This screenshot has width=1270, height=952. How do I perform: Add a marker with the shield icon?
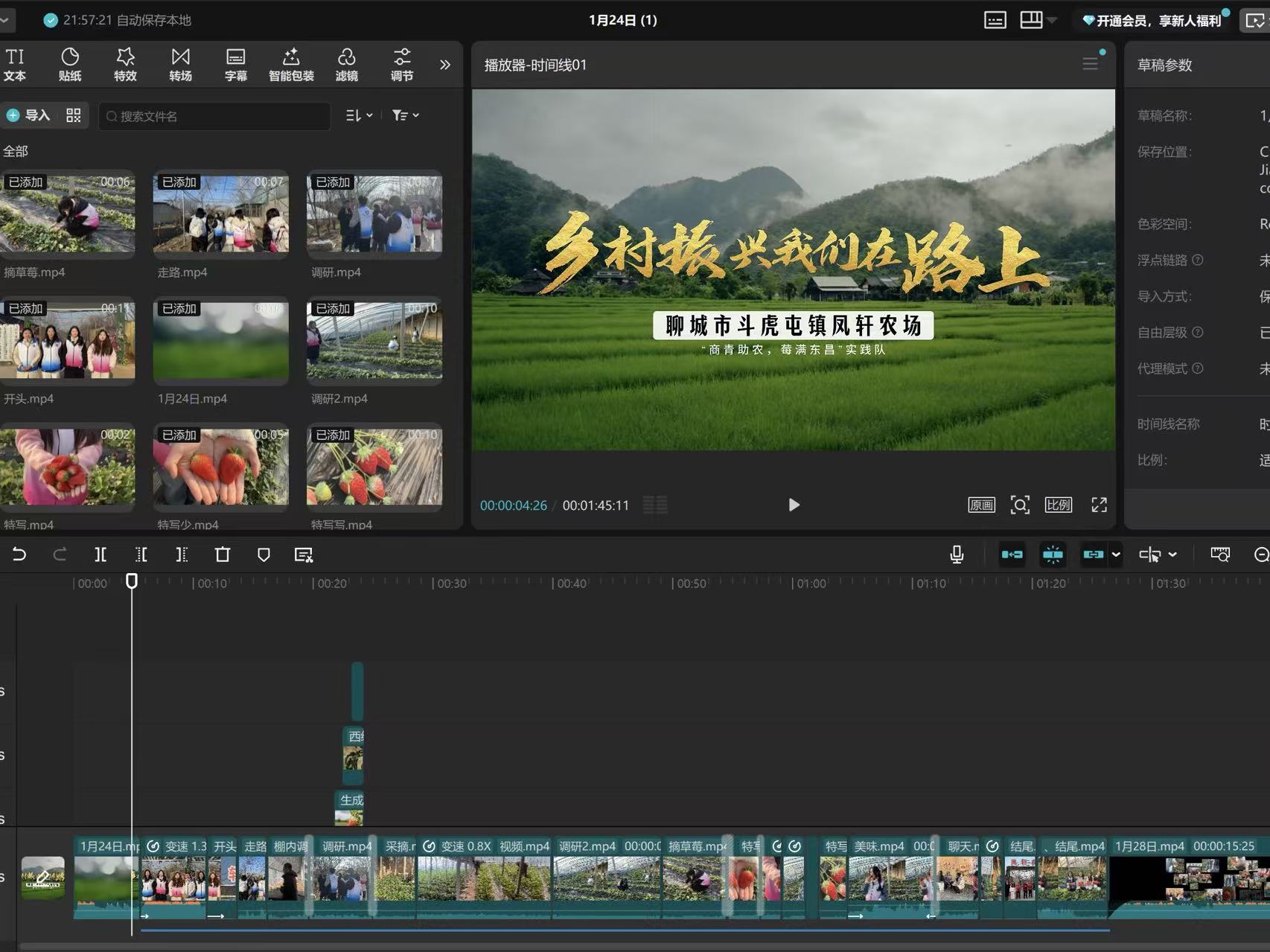point(264,555)
